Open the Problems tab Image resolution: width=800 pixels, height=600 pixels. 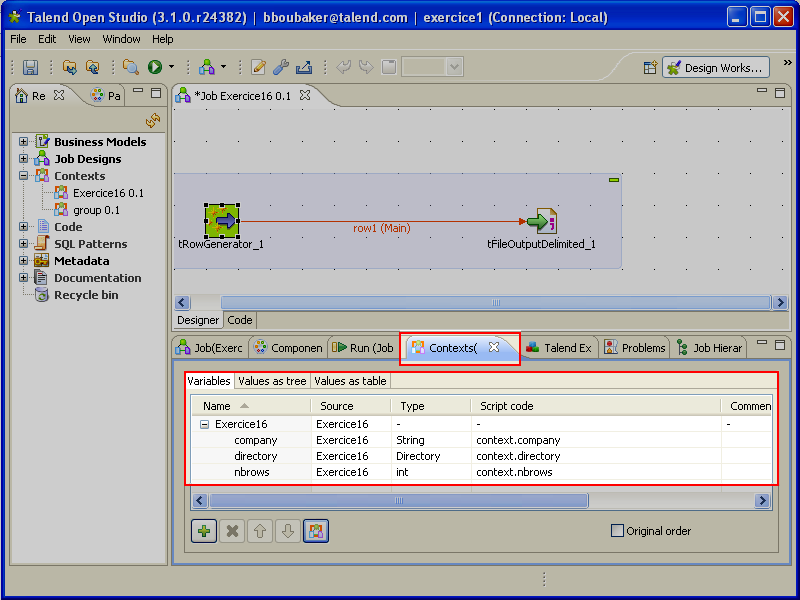pos(635,348)
